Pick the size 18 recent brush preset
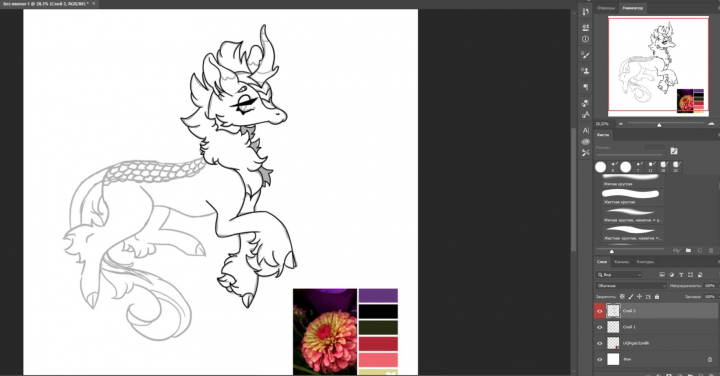The image size is (720, 376). click(663, 166)
